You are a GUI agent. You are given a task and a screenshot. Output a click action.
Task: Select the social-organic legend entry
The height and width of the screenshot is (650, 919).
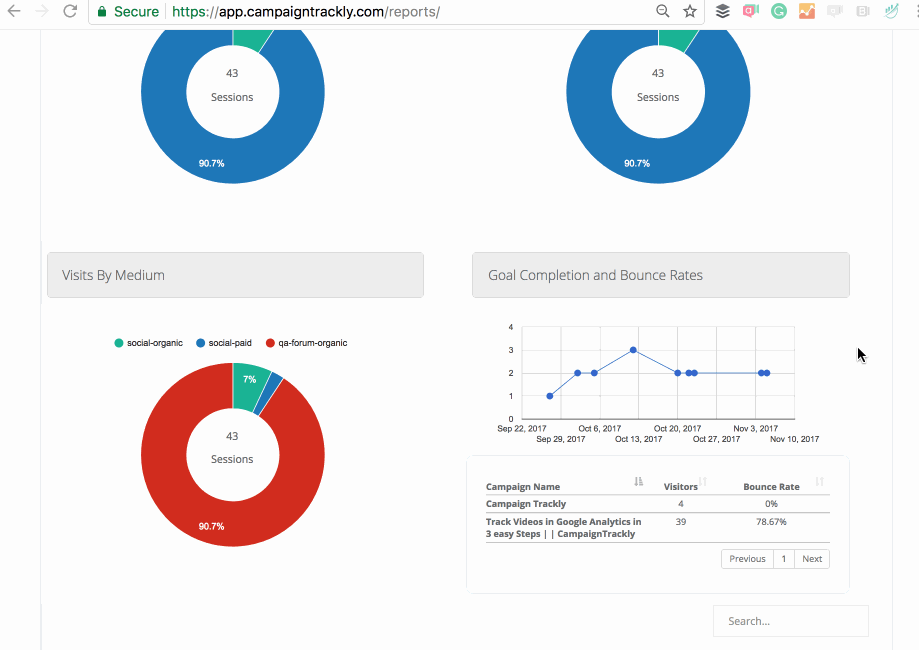(x=150, y=342)
